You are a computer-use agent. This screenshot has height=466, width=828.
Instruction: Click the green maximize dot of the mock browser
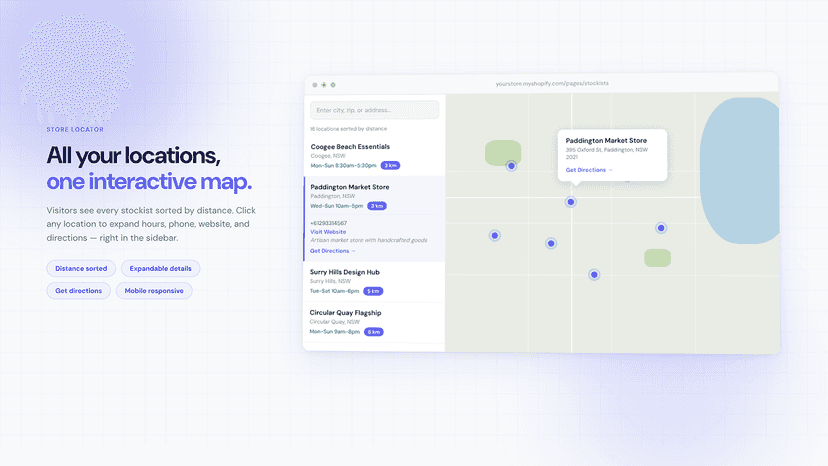[x=333, y=85]
